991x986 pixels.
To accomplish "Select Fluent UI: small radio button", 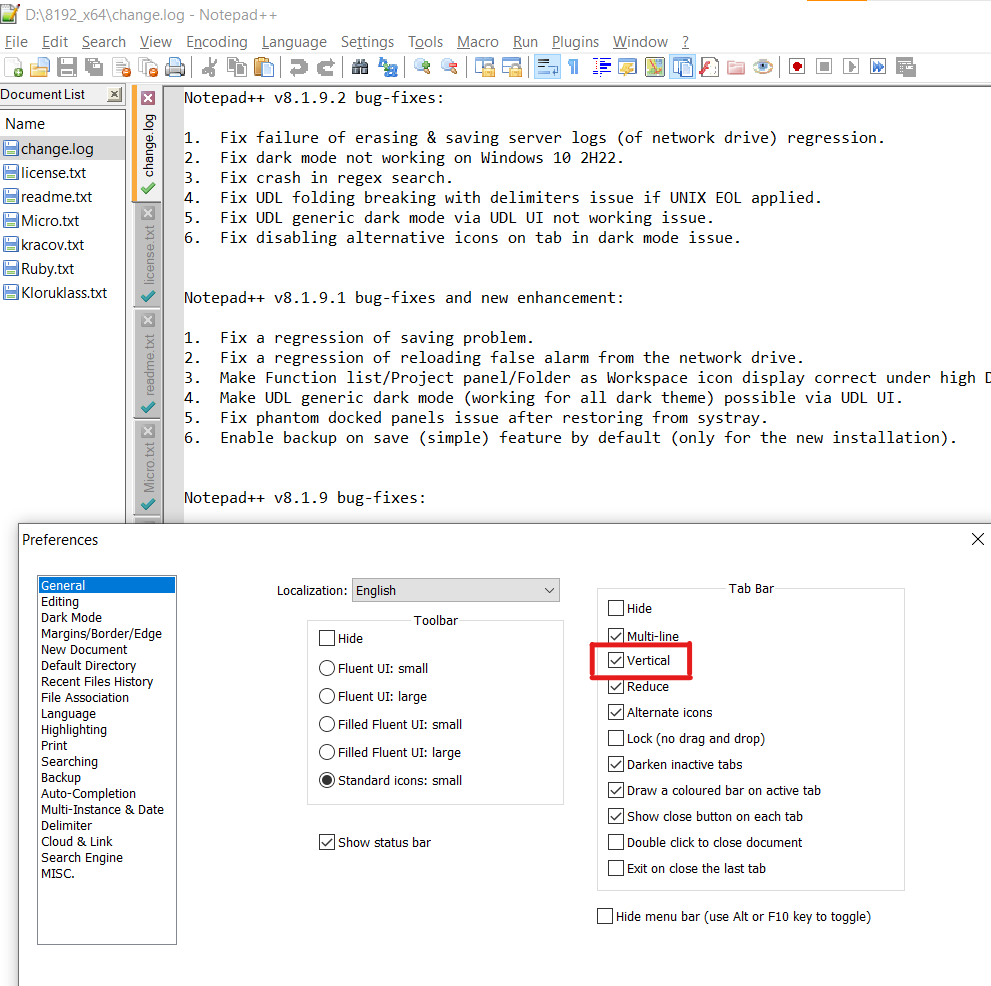I will tap(327, 668).
